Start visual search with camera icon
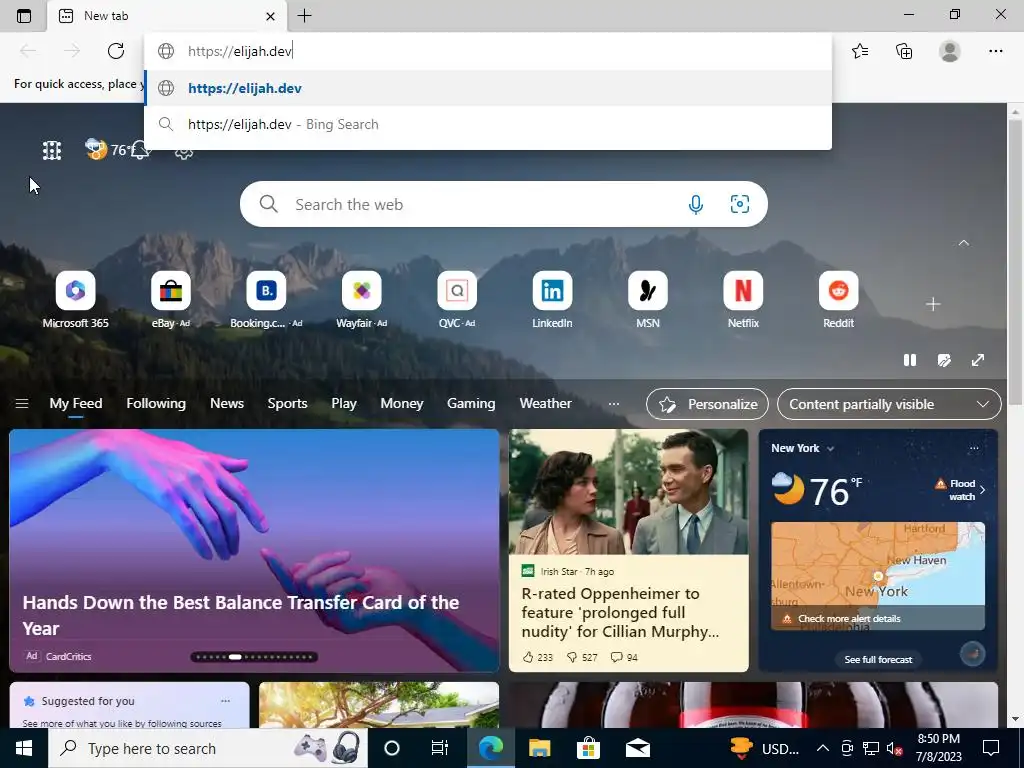 click(x=739, y=204)
